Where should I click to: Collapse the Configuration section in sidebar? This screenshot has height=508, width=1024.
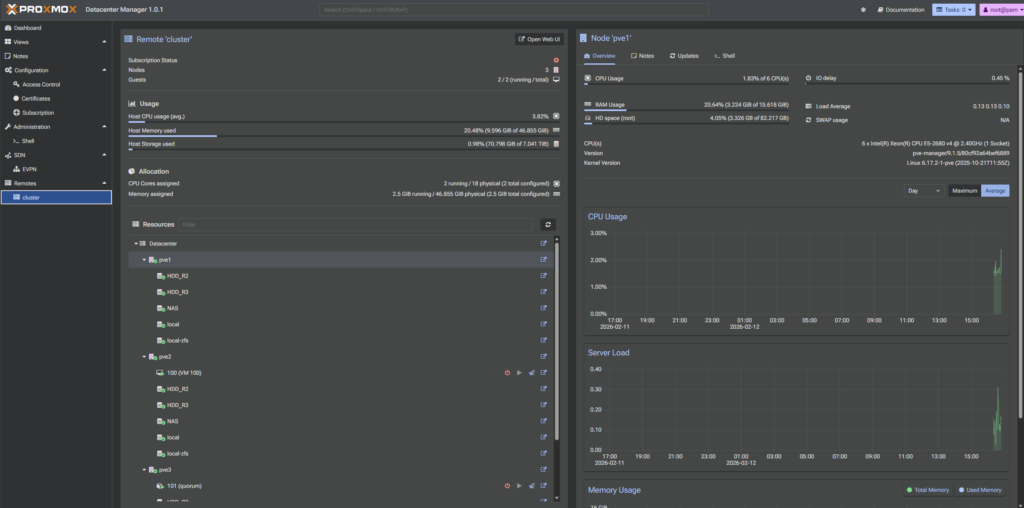pyautogui.click(x=104, y=70)
